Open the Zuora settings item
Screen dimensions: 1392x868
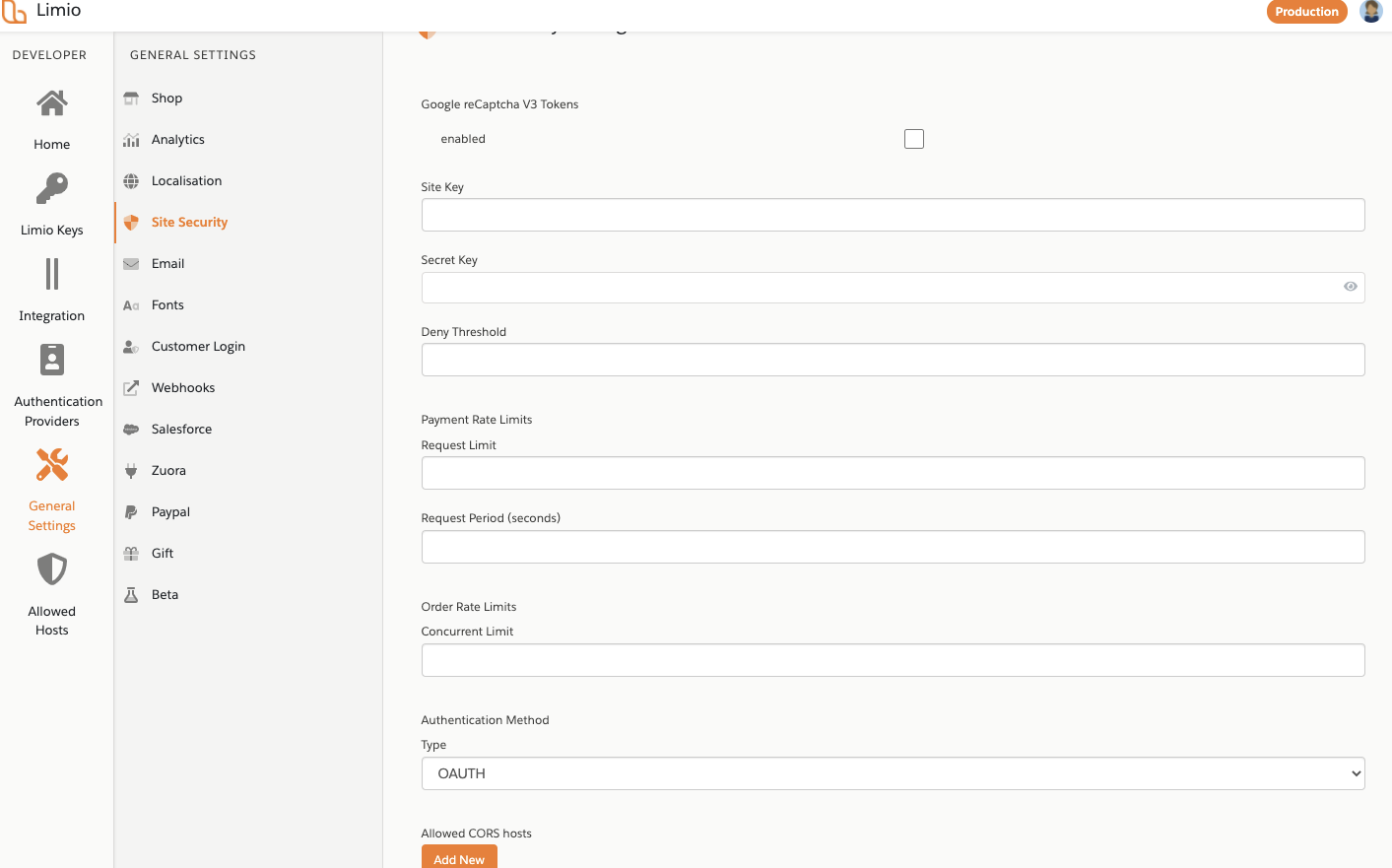168,471
